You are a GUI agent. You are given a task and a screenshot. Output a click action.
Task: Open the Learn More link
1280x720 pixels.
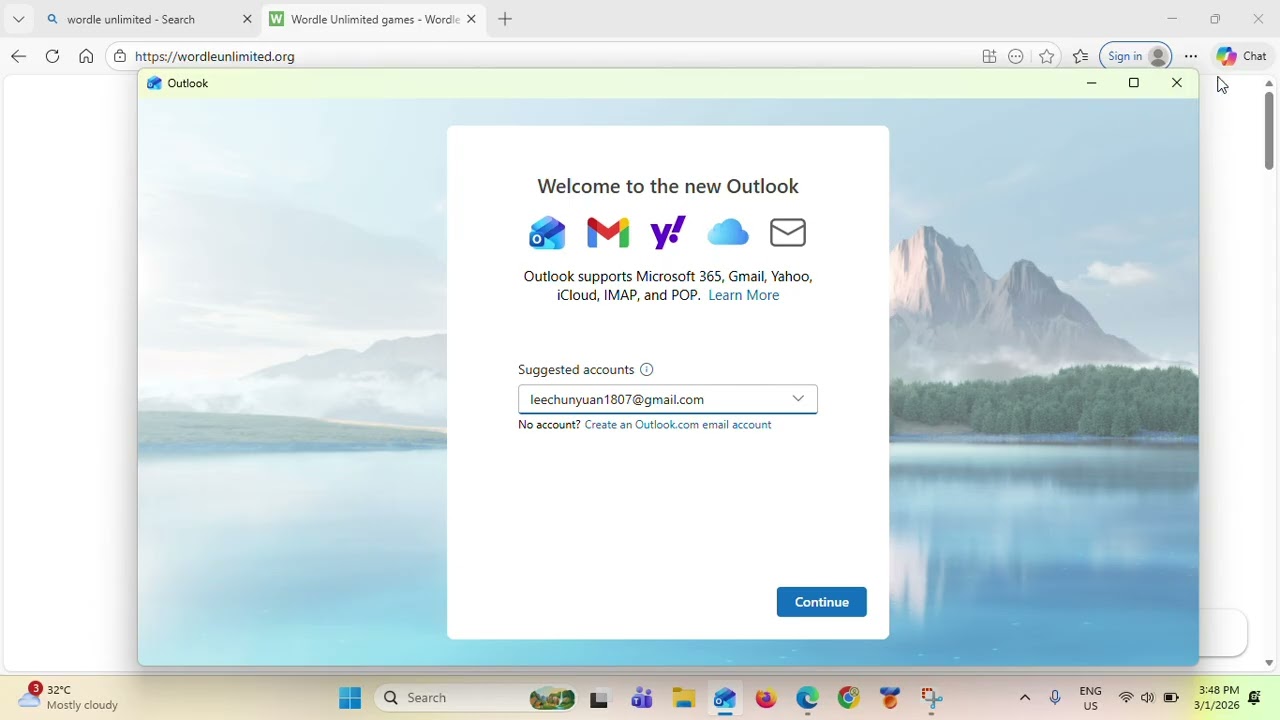[743, 295]
